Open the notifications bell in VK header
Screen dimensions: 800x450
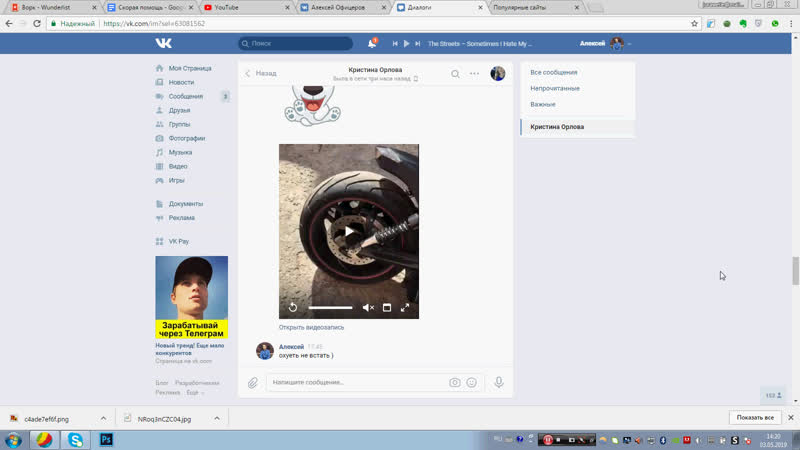372,44
